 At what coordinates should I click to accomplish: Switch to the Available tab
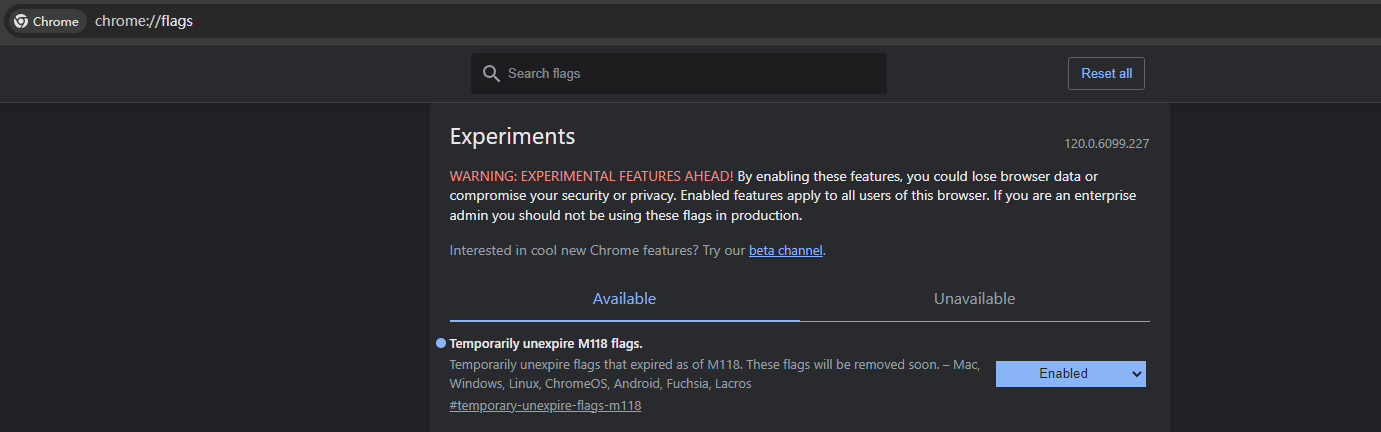624,299
